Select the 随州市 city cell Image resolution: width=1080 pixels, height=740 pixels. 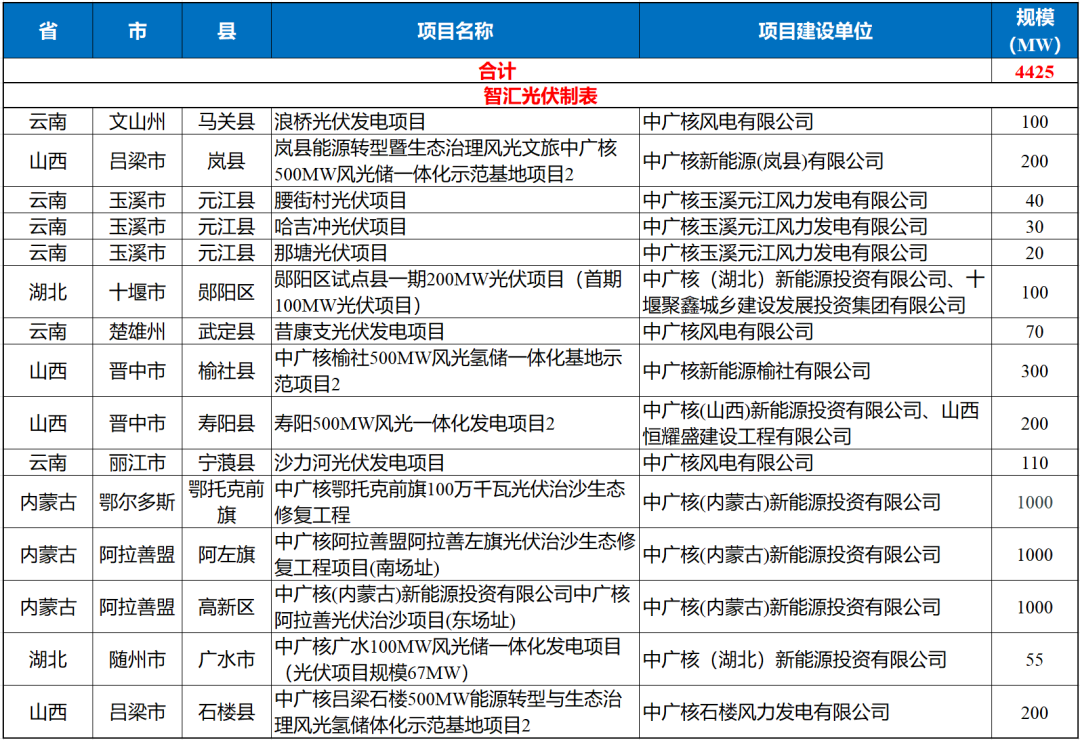(x=137, y=659)
